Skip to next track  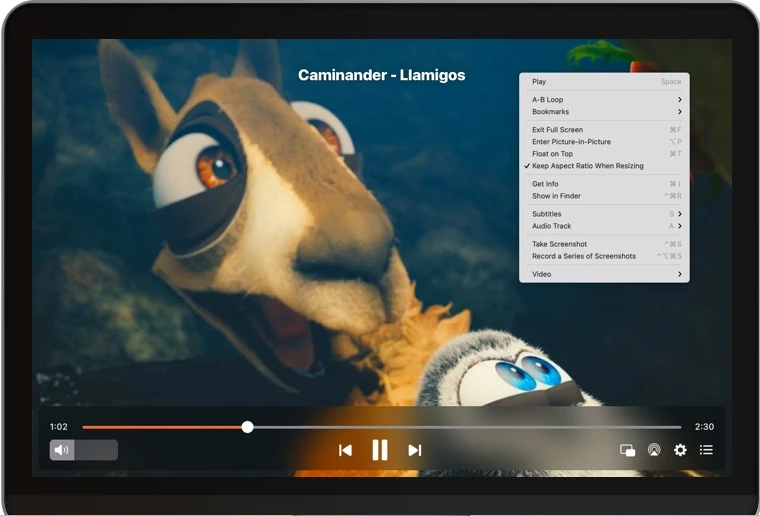[415, 451]
